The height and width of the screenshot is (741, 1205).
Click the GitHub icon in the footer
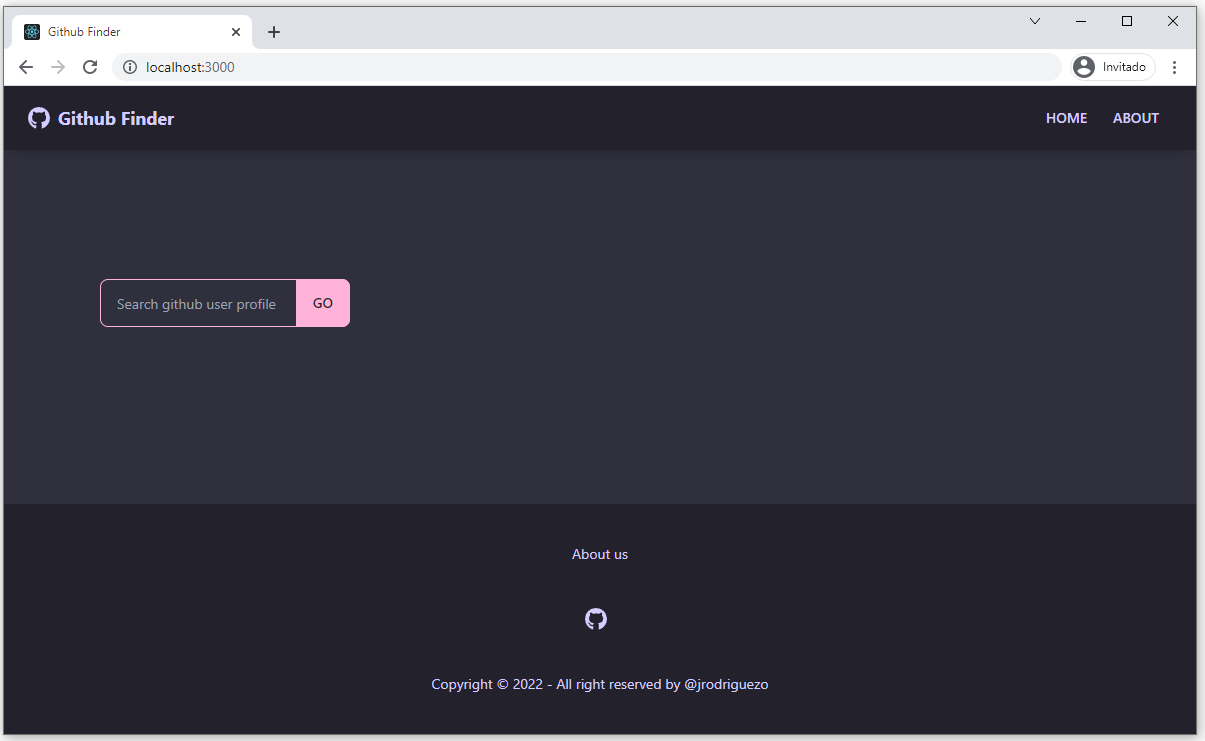596,619
